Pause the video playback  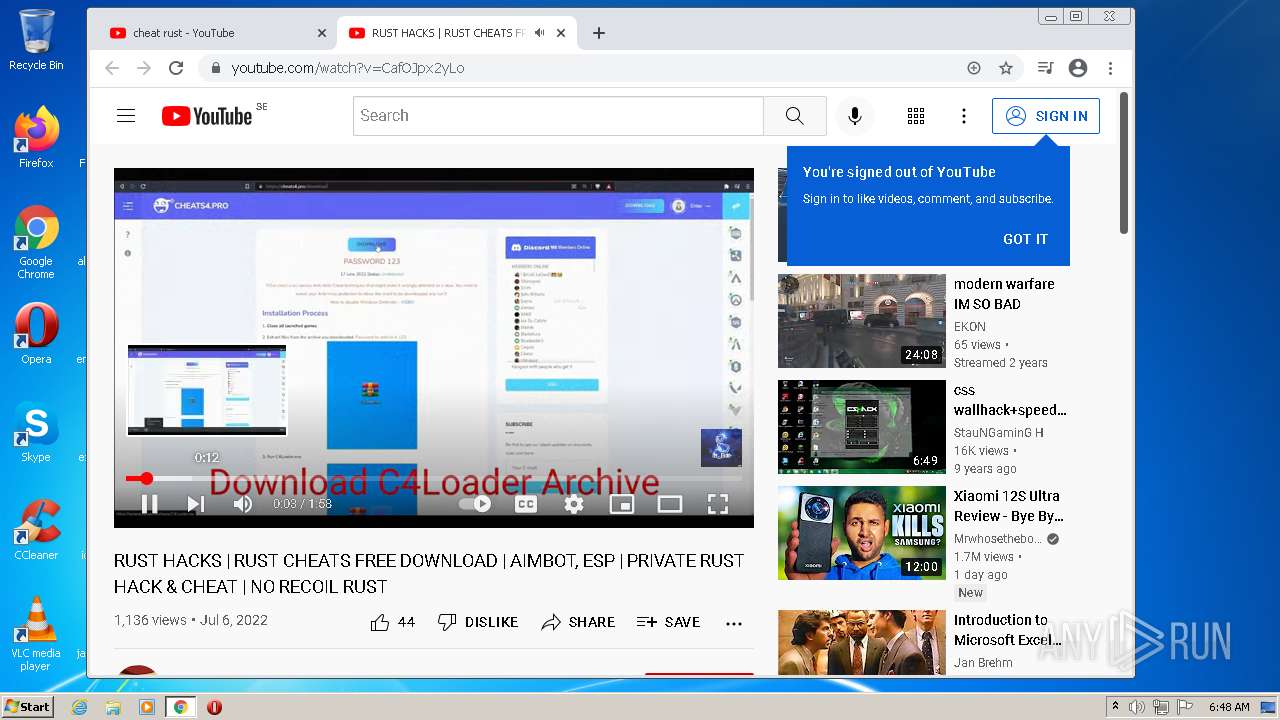click(150, 504)
